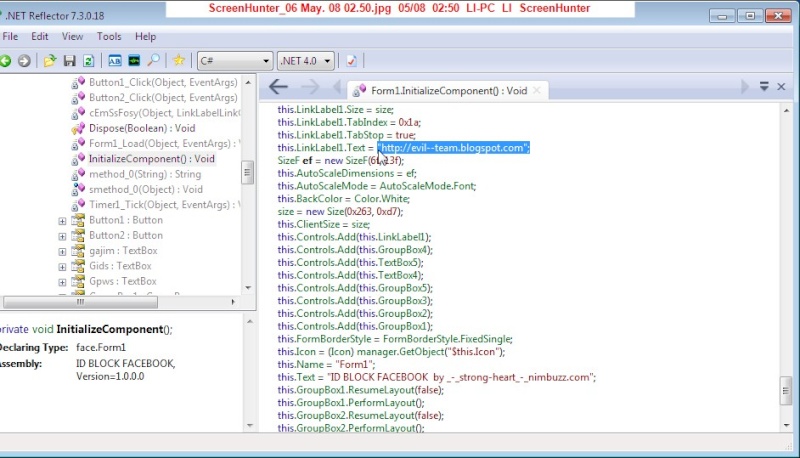Select Timer1_Tick(Object, EventArgs) in tree
The height and width of the screenshot is (458, 800).
pyautogui.click(x=164, y=205)
